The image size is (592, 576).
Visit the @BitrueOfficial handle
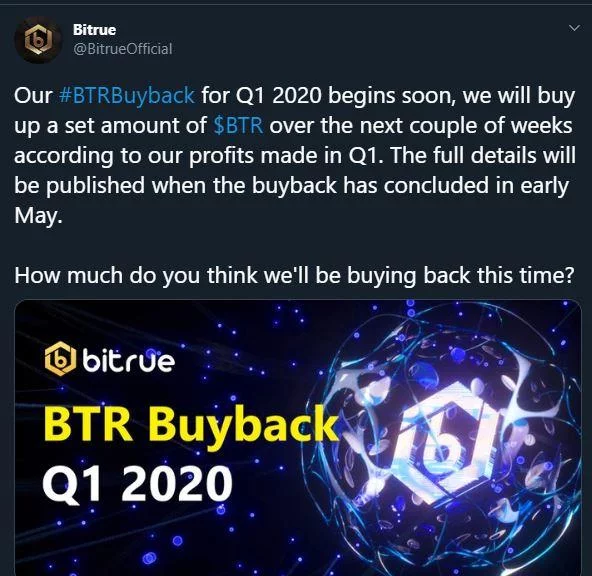pyautogui.click(x=123, y=49)
